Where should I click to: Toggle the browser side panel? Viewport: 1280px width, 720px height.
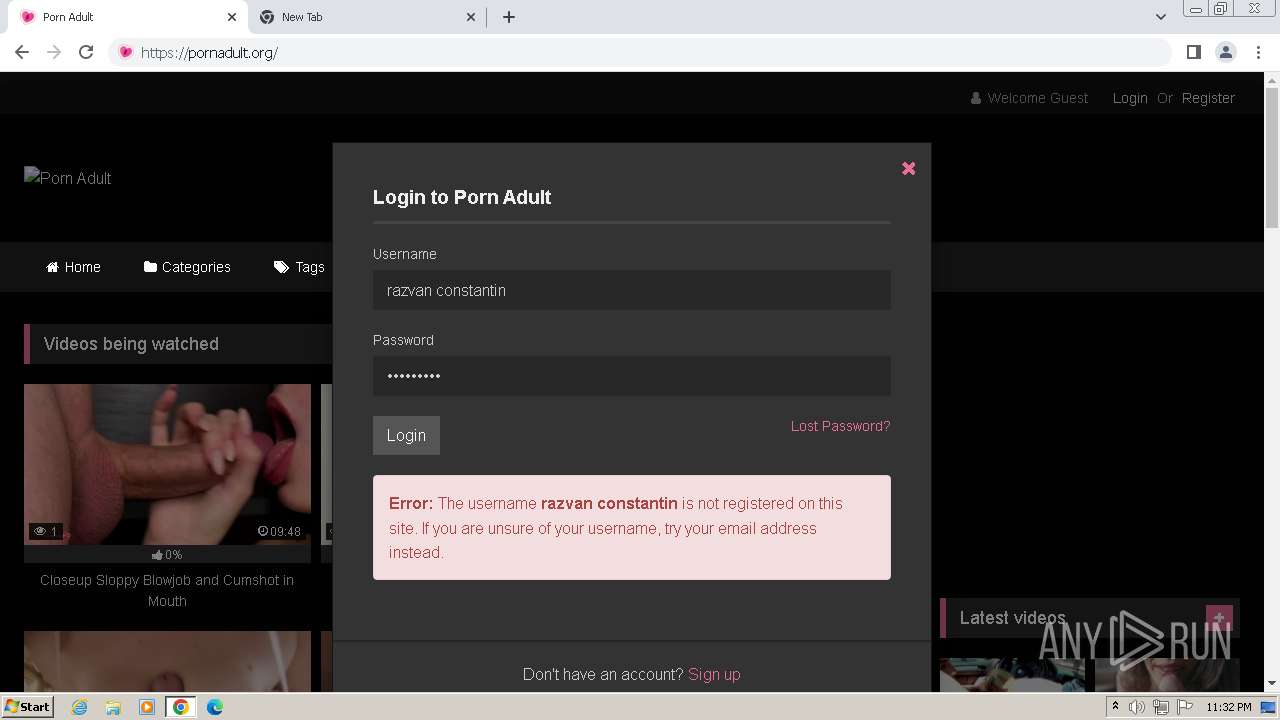click(x=1193, y=52)
